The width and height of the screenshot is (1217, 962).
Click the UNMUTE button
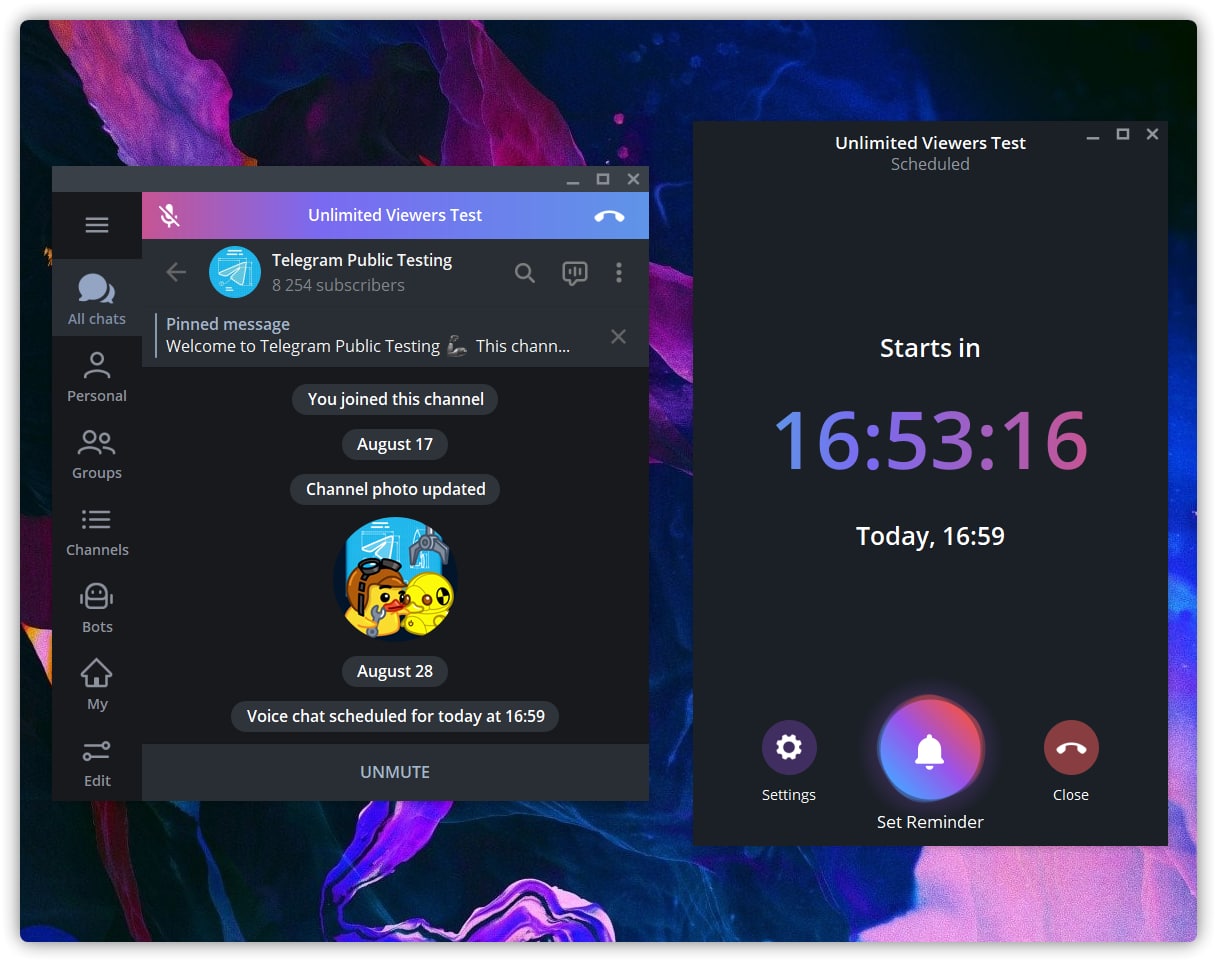tap(395, 772)
